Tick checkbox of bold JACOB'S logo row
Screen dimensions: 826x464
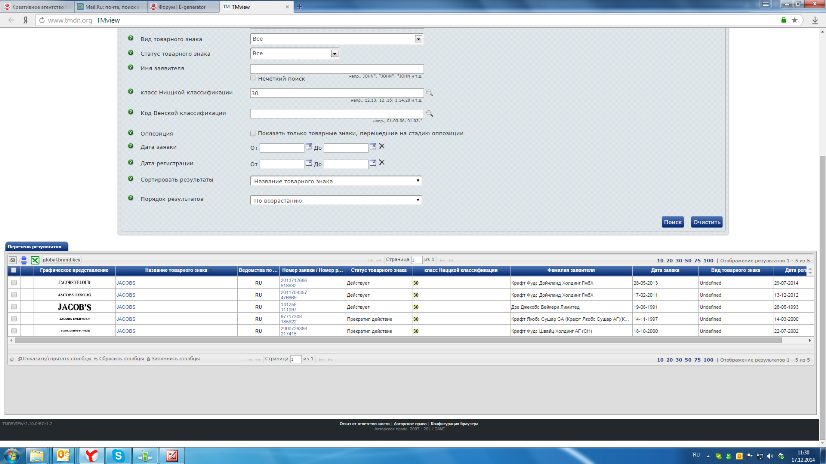coord(14,307)
